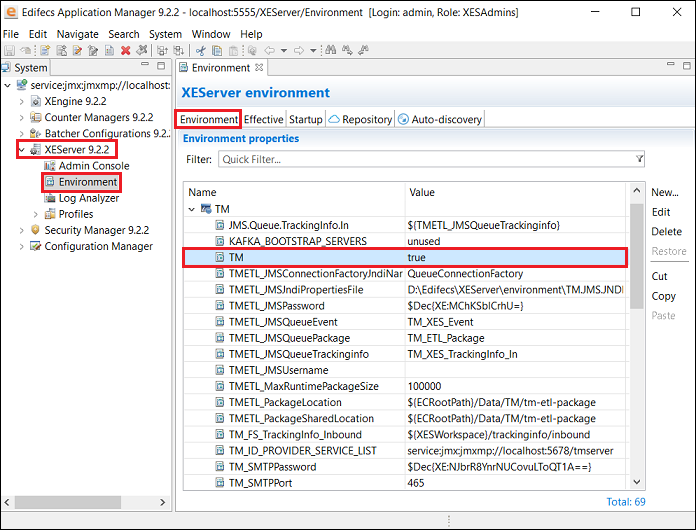
Task: Collapse the TM properties group
Action: (192, 209)
